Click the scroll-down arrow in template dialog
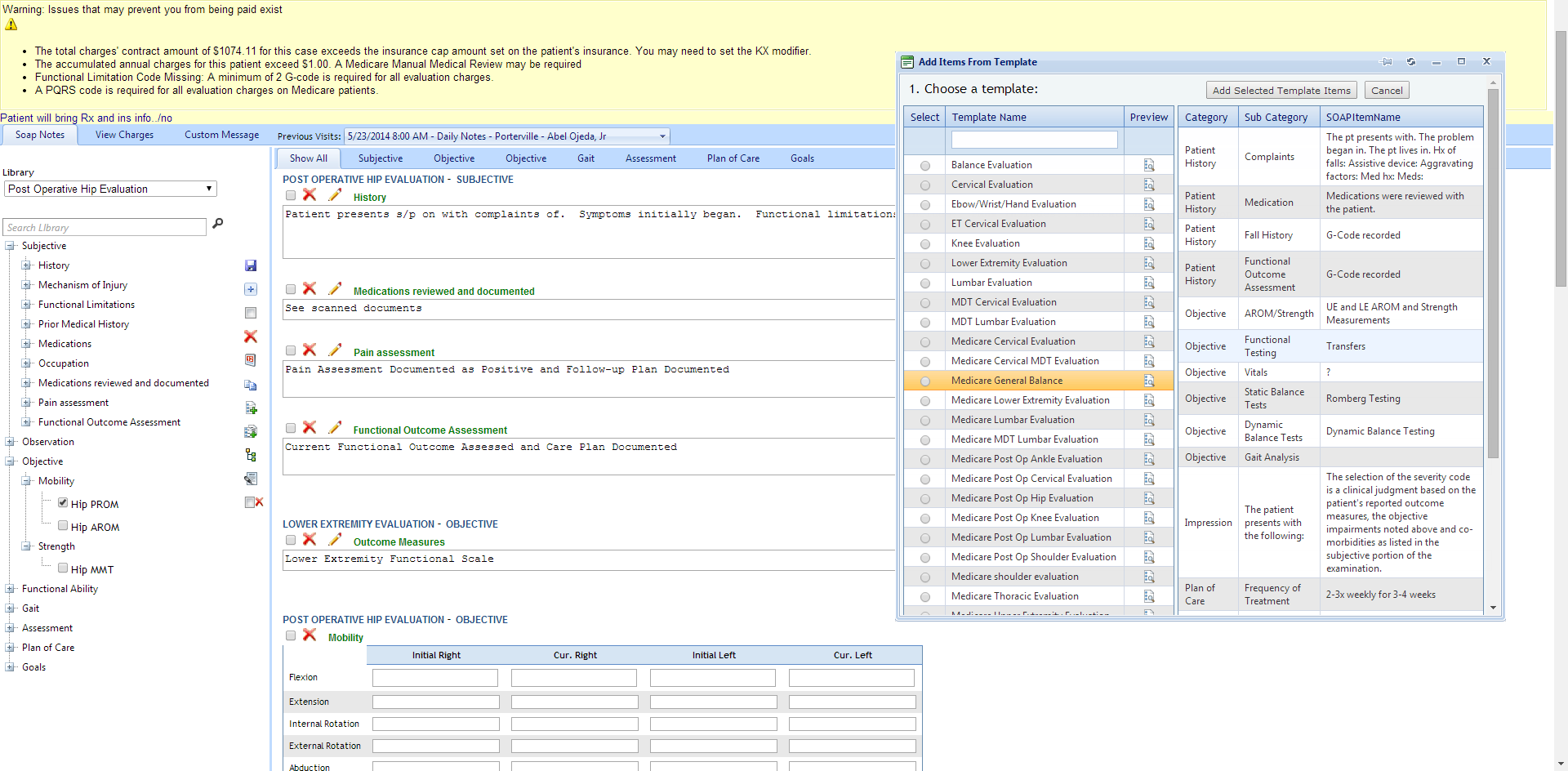1568x771 pixels. tap(1493, 608)
